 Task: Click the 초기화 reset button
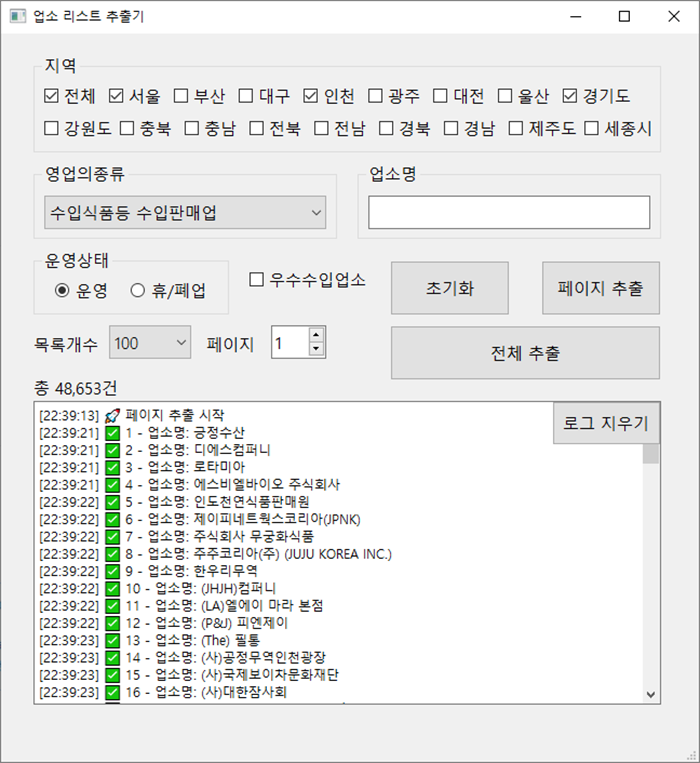(x=450, y=288)
